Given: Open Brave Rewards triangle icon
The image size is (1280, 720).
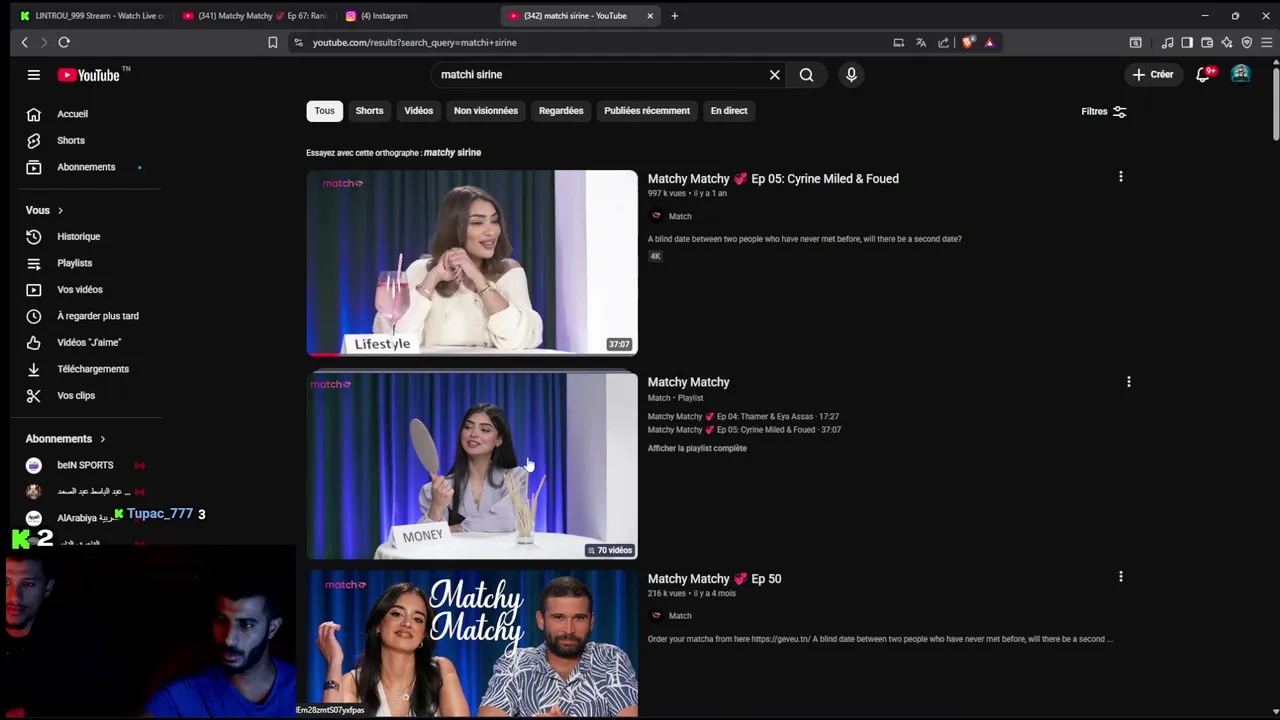Looking at the screenshot, I should coord(989,43).
